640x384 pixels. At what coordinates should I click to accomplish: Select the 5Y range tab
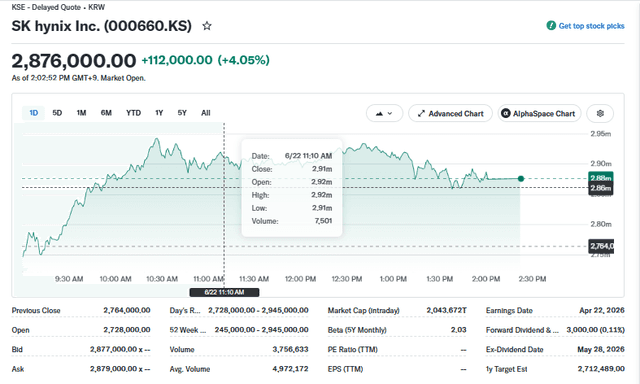point(182,113)
